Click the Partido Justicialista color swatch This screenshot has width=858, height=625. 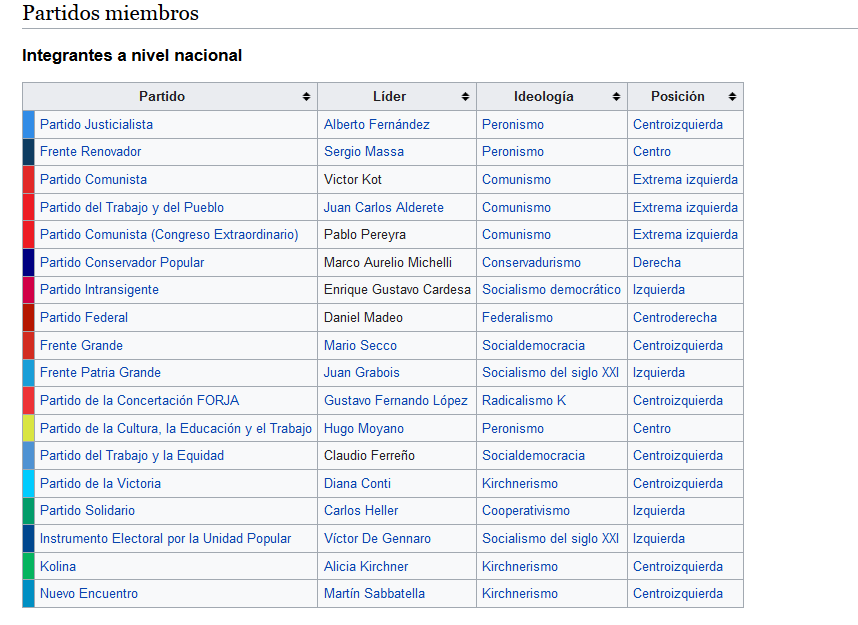(x=28, y=125)
